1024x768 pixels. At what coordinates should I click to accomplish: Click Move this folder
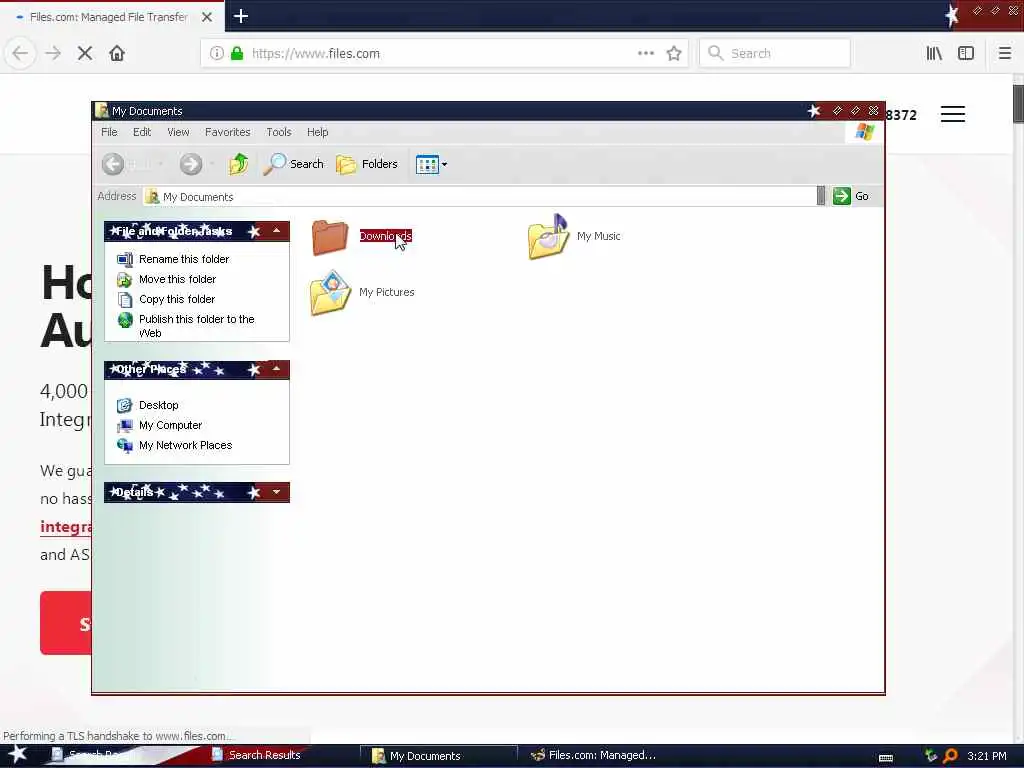pos(178,279)
